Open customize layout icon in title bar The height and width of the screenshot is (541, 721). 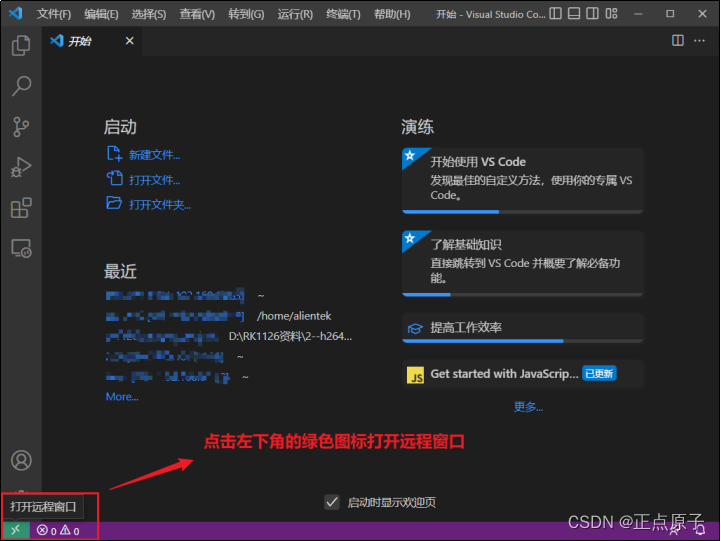coord(612,14)
